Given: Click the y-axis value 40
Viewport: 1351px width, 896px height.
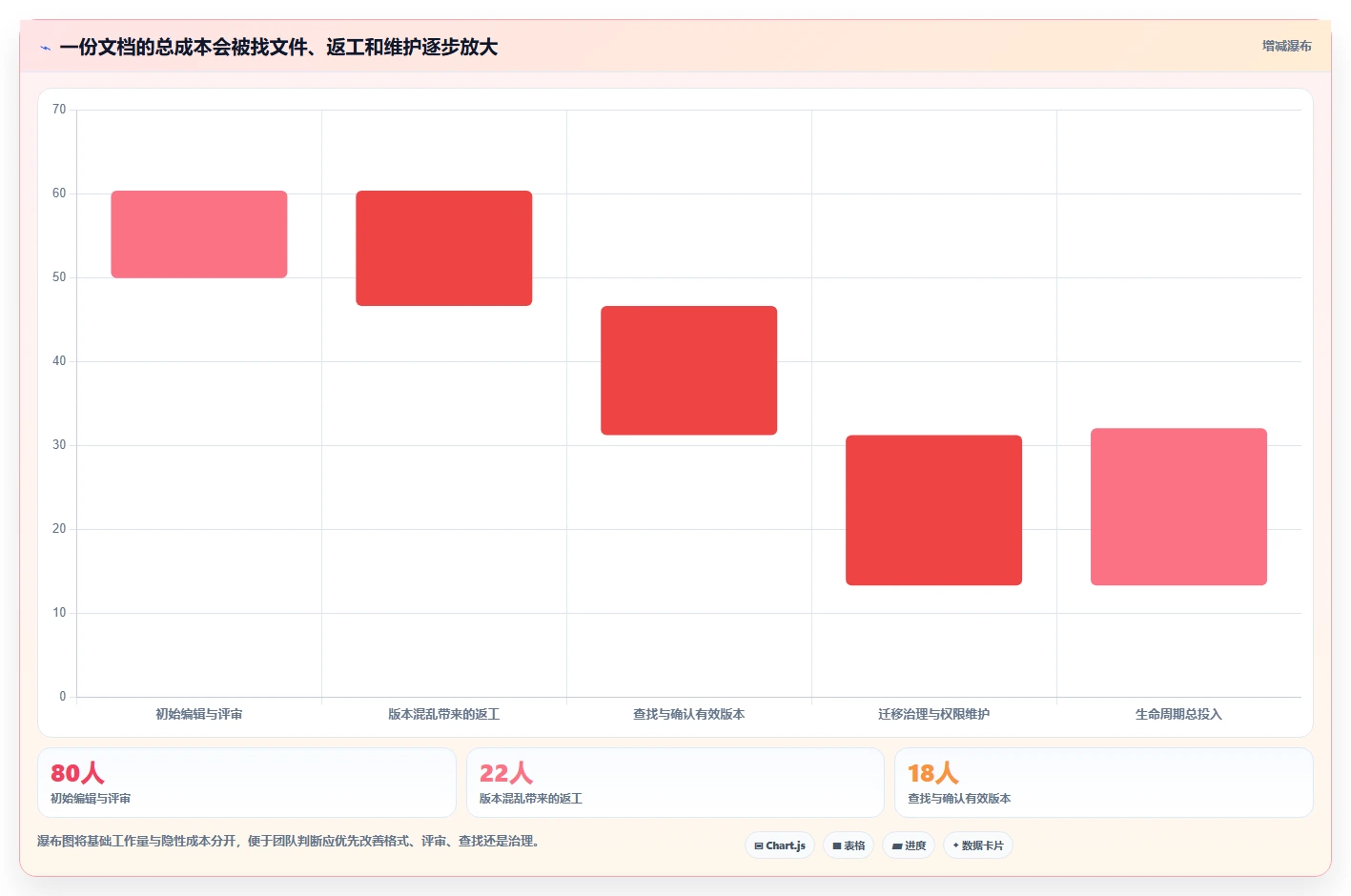Looking at the screenshot, I should tap(59, 361).
